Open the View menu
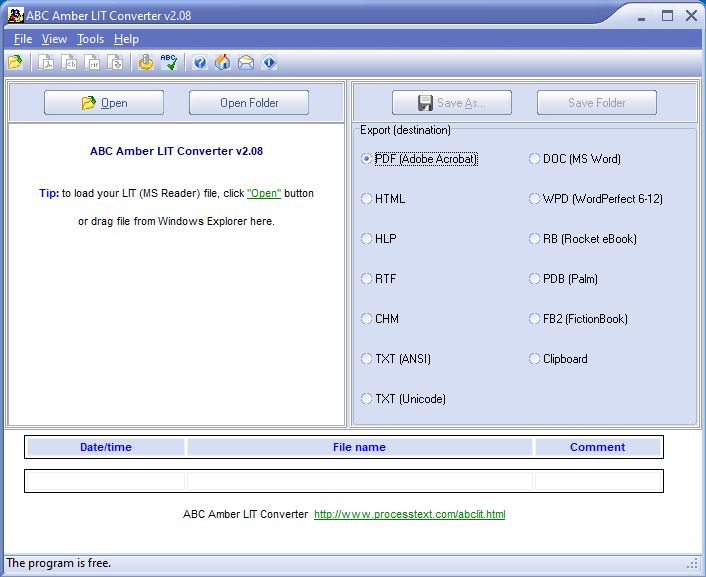This screenshot has width=706, height=577. click(x=54, y=39)
